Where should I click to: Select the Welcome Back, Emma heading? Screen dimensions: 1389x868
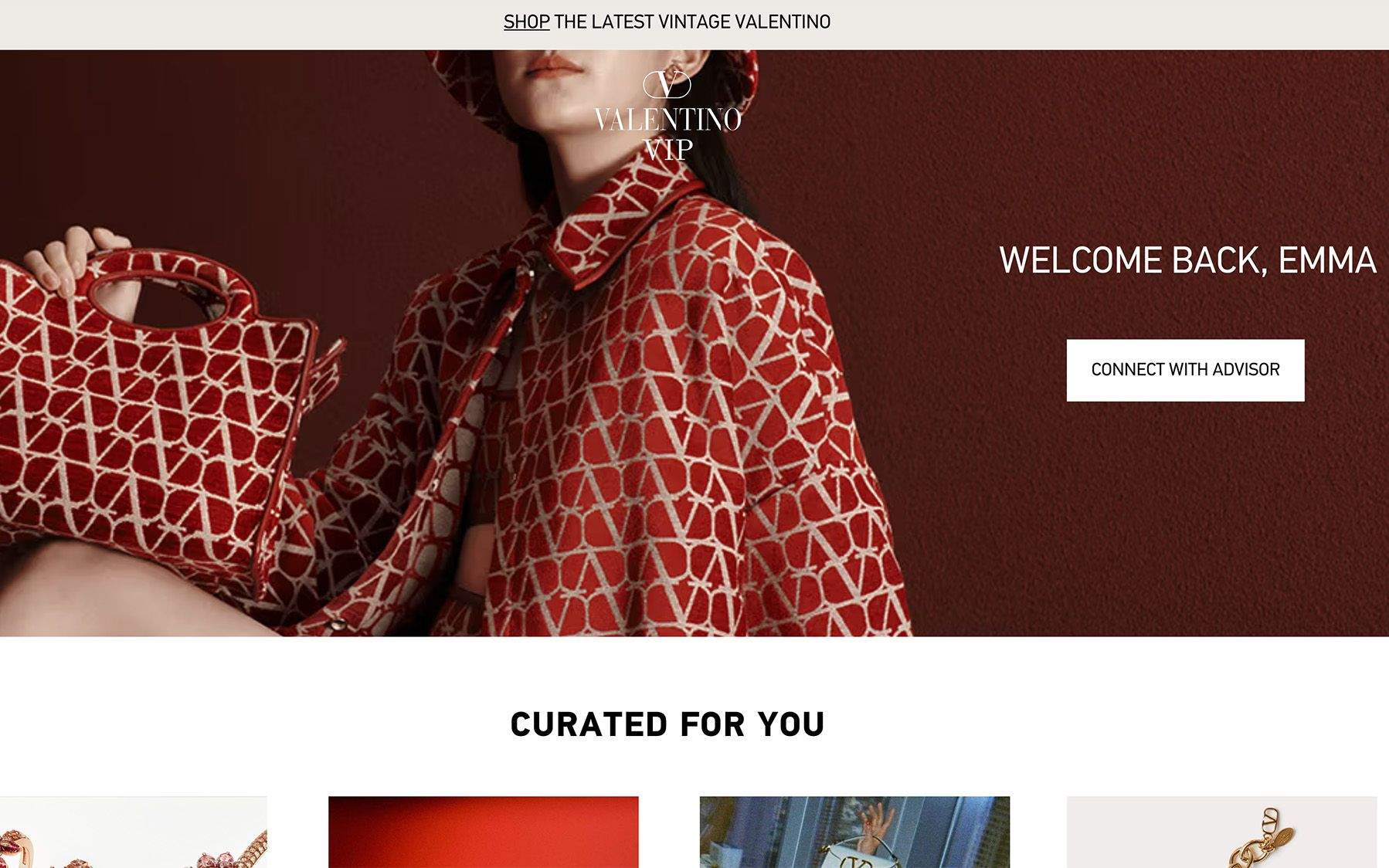[x=1187, y=260]
